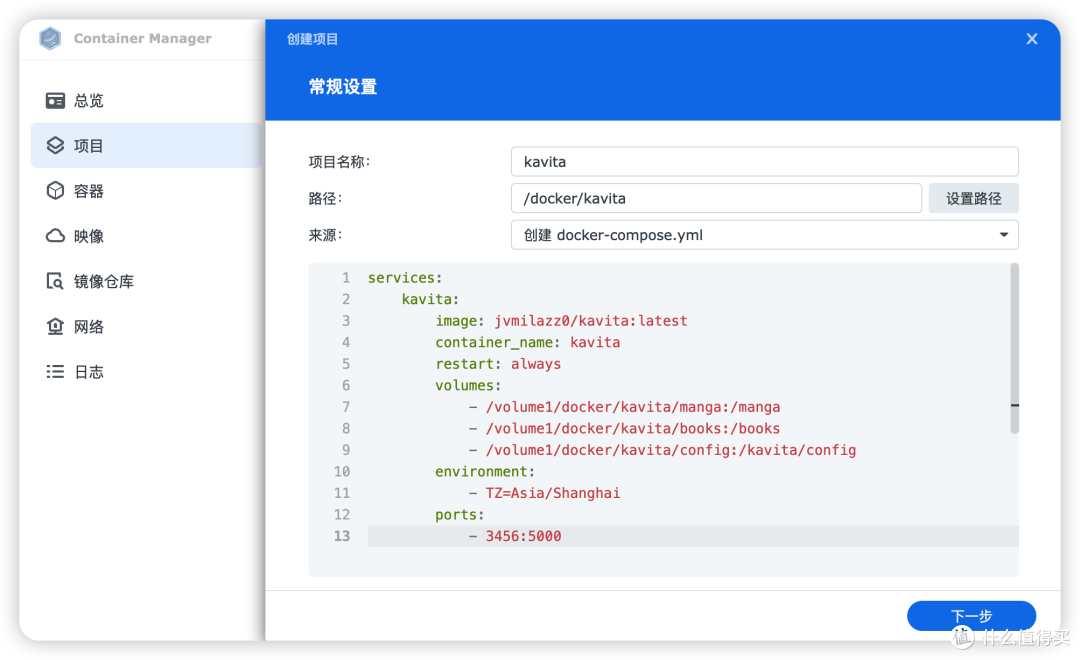Click the 项目 layers icon
1080x660 pixels.
[x=55, y=145]
